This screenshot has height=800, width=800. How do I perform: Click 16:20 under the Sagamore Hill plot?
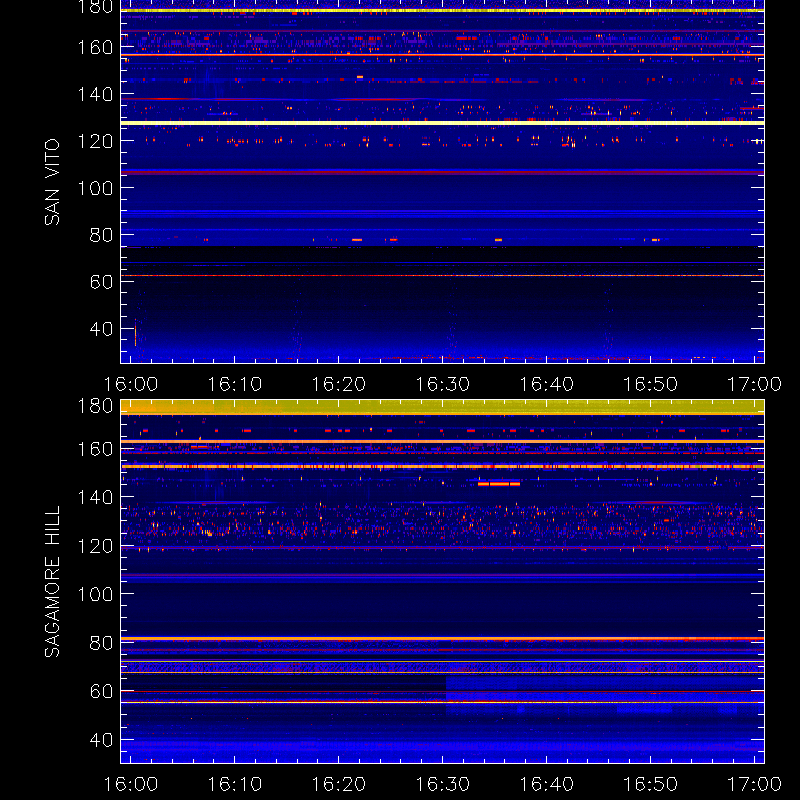pyautogui.click(x=339, y=784)
